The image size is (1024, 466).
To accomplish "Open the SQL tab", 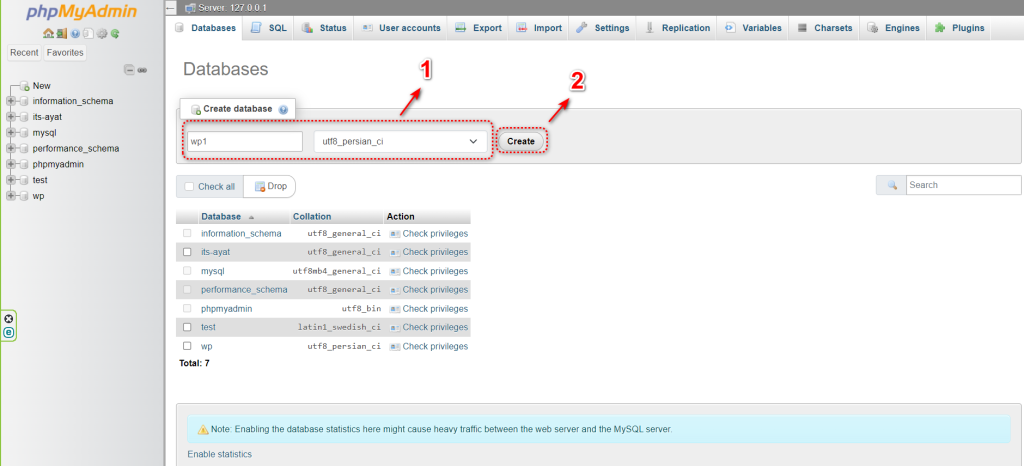I will point(269,28).
